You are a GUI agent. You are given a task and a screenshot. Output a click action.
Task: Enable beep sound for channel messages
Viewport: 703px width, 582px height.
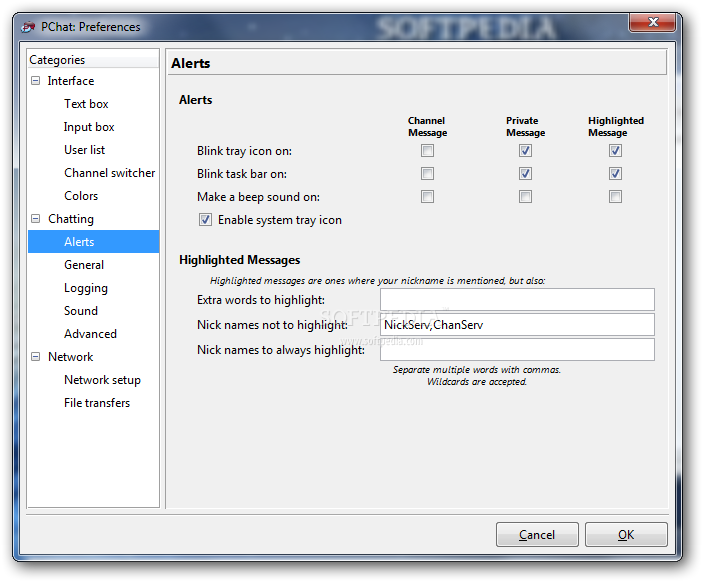(x=427, y=196)
